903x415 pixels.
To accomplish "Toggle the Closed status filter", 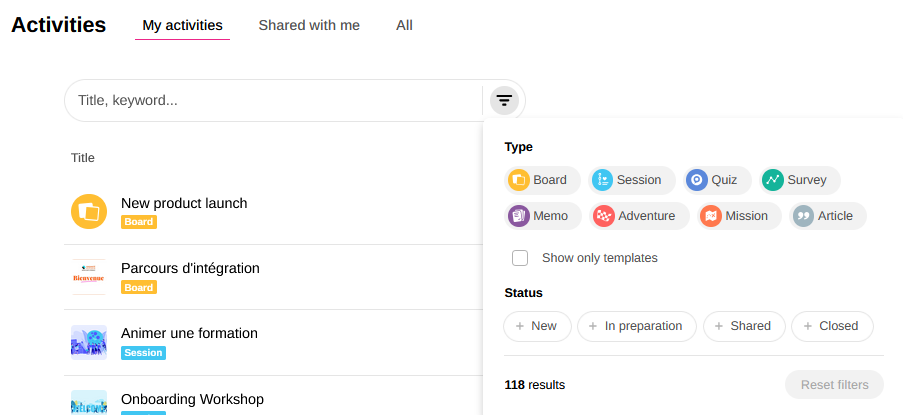I will tap(831, 326).
